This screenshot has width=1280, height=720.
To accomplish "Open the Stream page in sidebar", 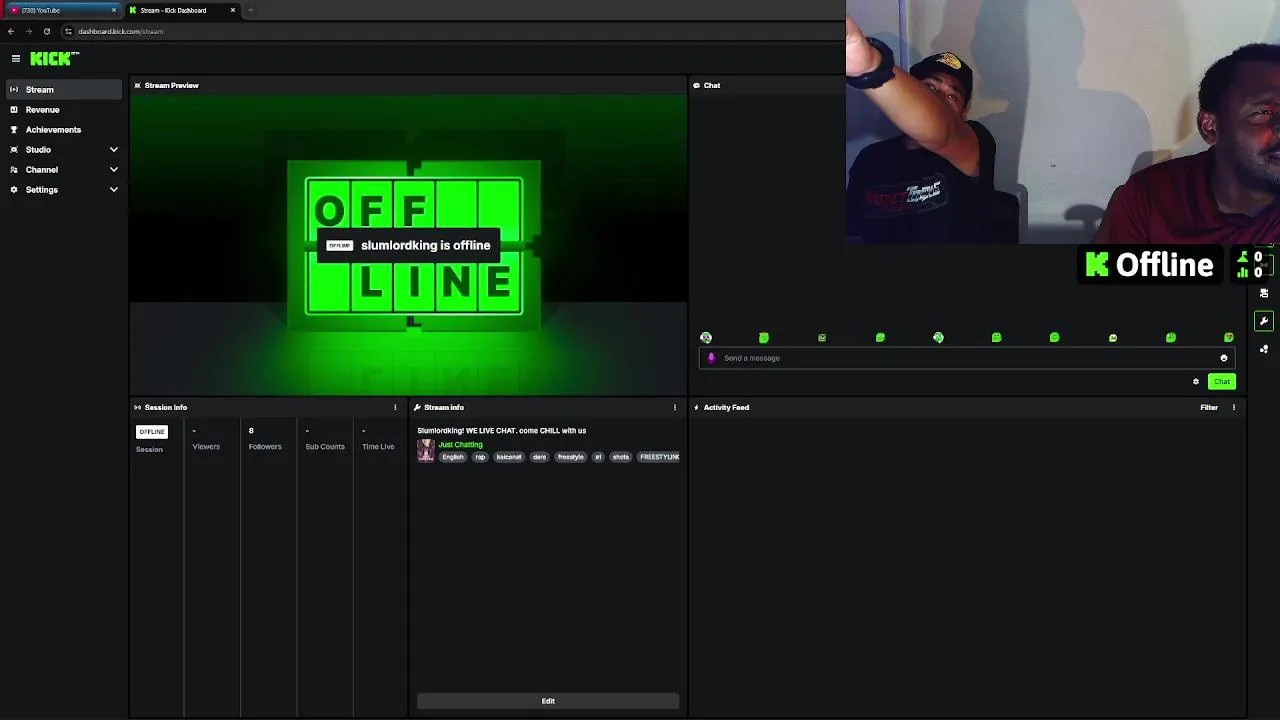I will [64, 90].
